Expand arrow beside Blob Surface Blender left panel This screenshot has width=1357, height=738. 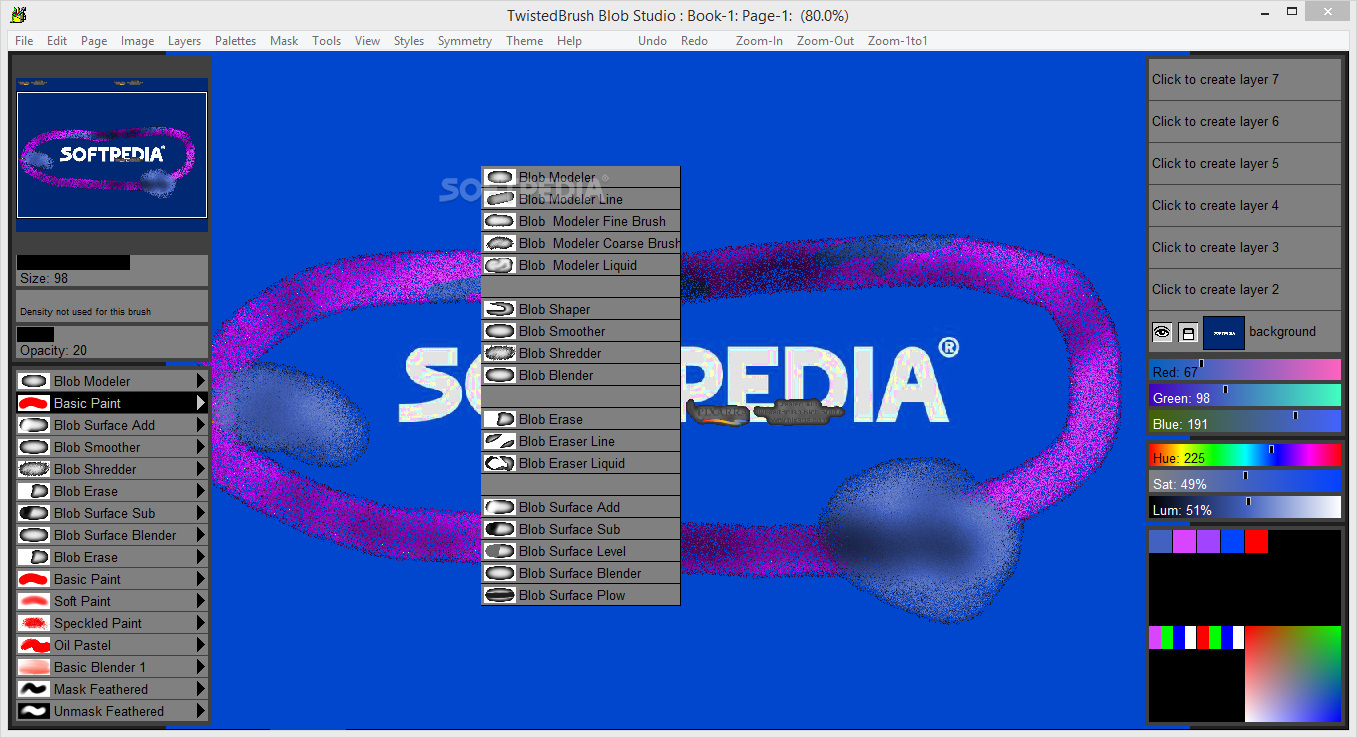coord(201,535)
